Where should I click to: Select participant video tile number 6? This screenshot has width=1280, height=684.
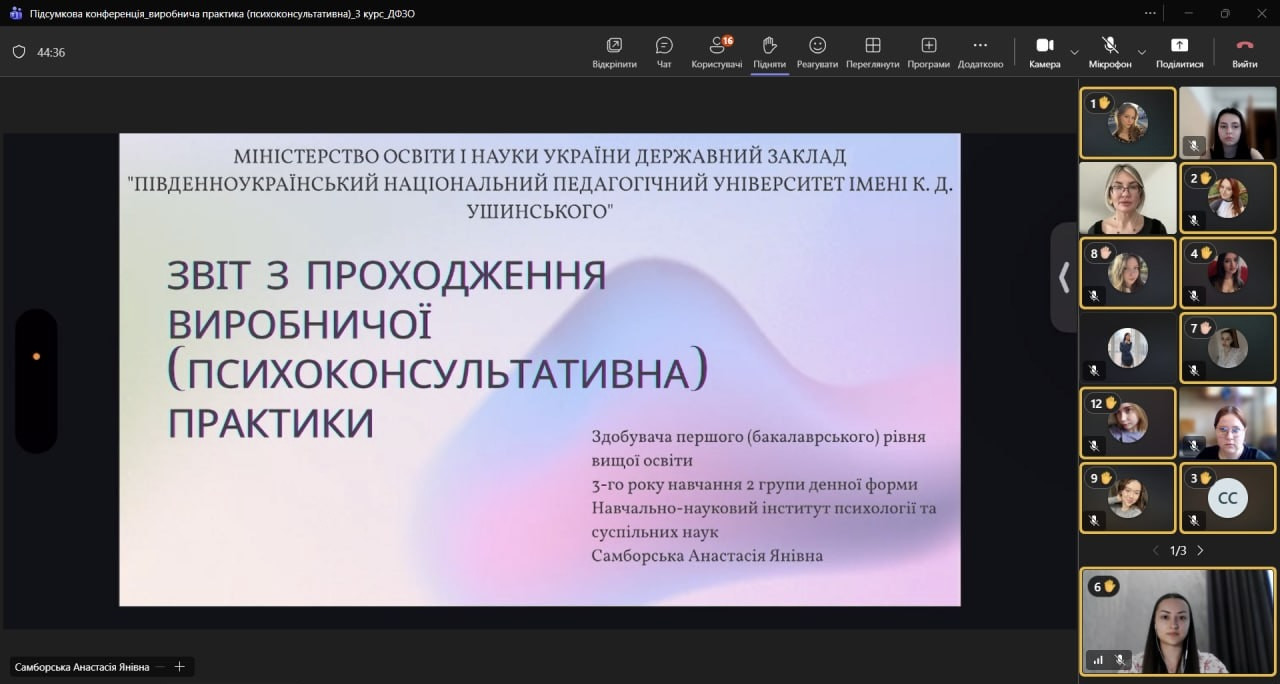tap(1178, 622)
